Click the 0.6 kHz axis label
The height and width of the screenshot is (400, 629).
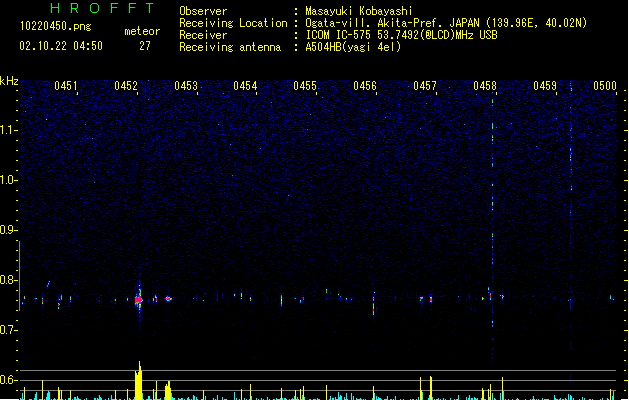(8, 380)
